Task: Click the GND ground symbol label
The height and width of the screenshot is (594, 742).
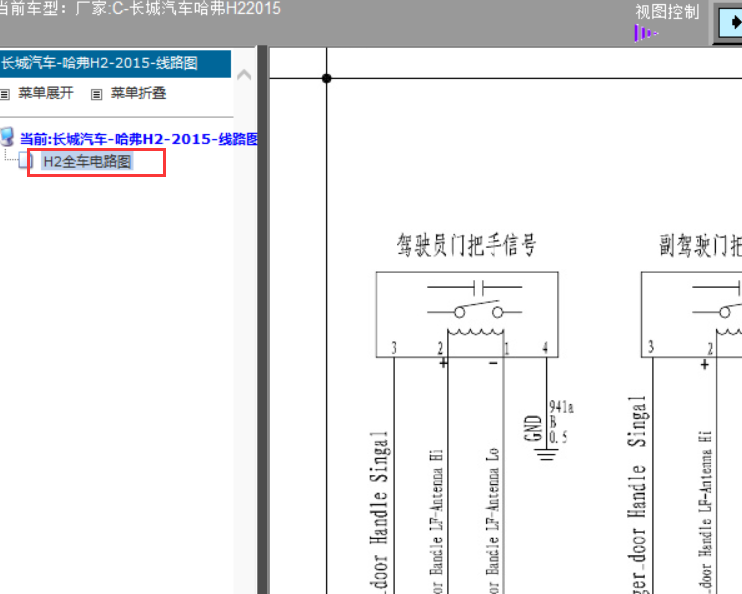Action: click(533, 428)
